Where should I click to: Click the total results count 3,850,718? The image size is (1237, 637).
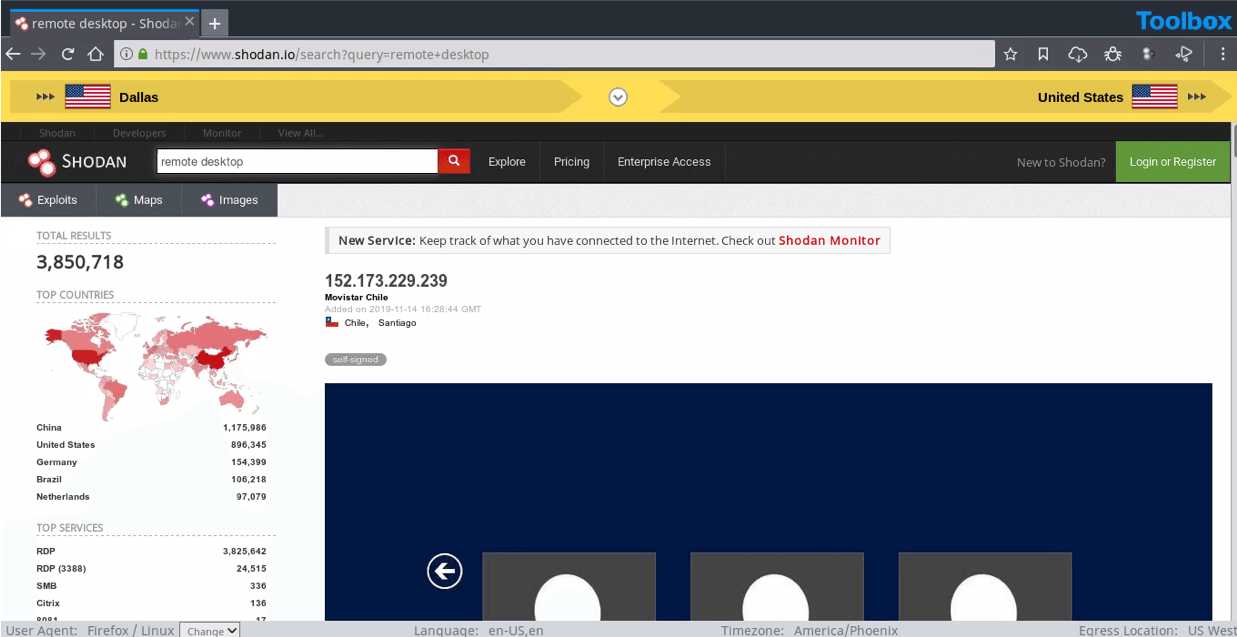[80, 262]
